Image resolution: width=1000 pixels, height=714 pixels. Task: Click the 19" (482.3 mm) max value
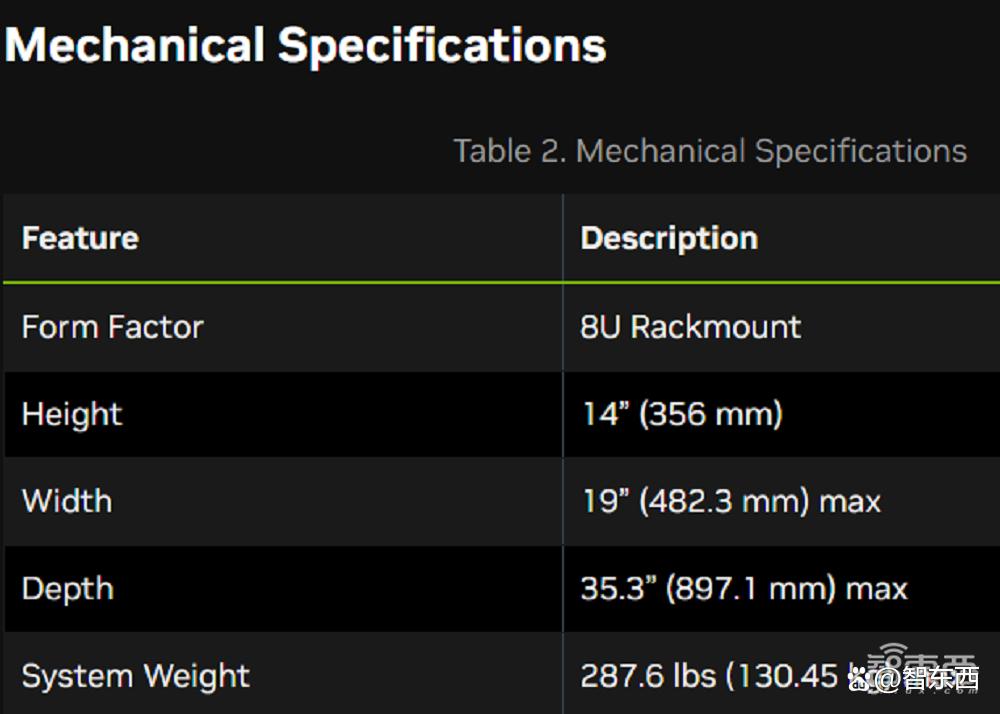tap(732, 501)
